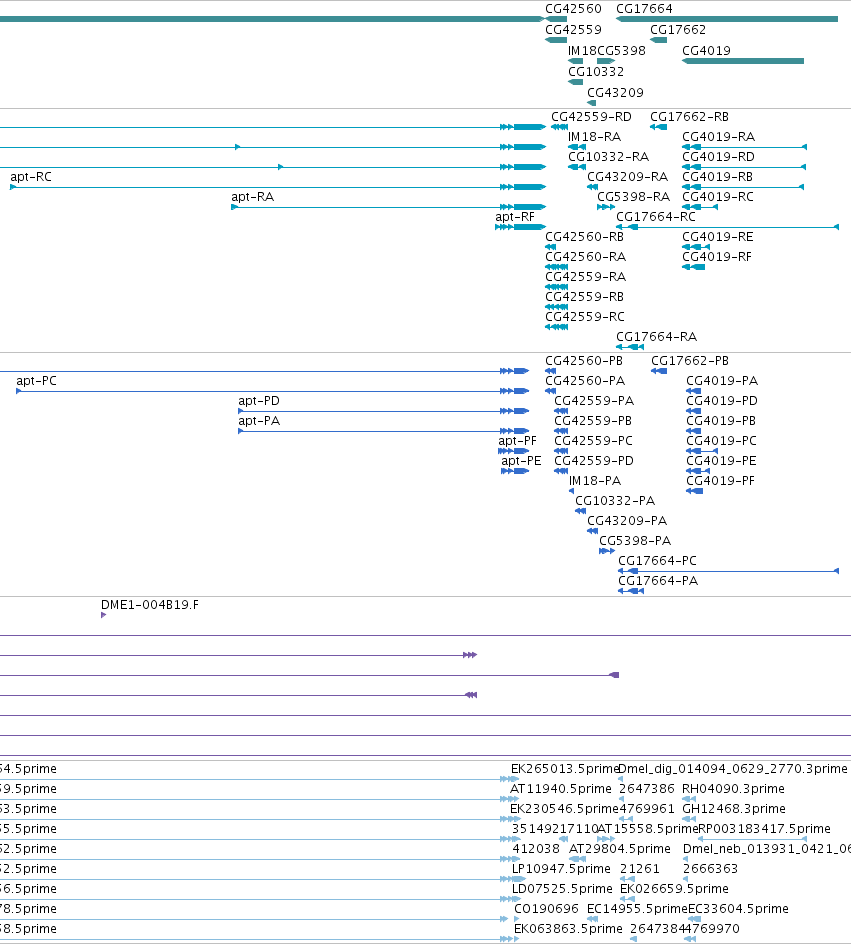Click the IM18-PA protein label

594,480
